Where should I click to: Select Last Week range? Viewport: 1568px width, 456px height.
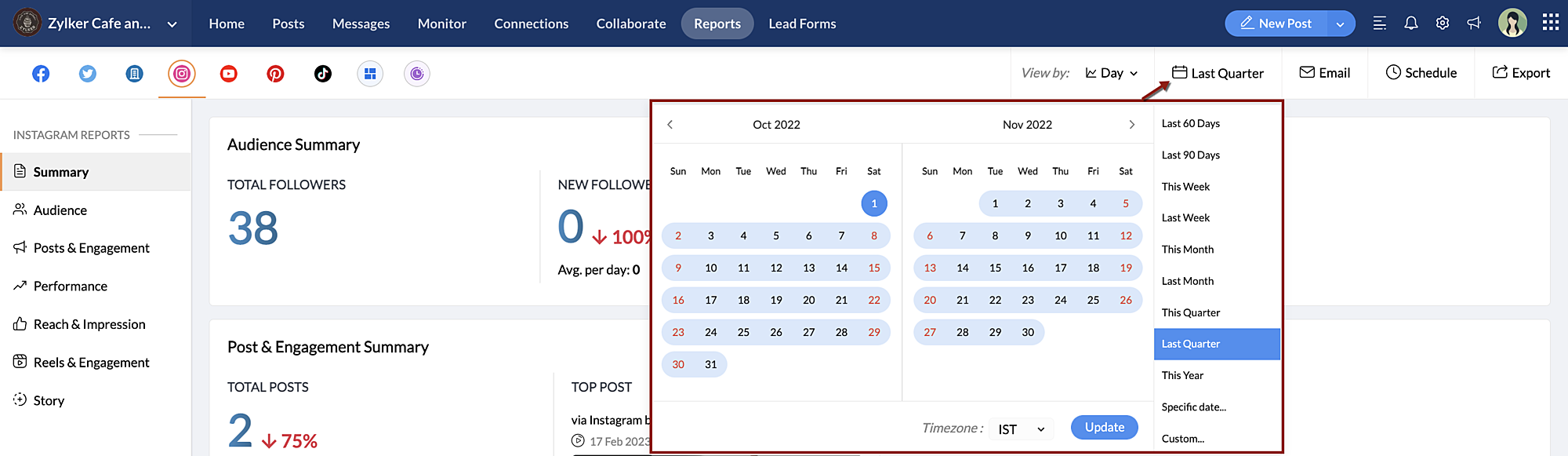coord(1218,218)
